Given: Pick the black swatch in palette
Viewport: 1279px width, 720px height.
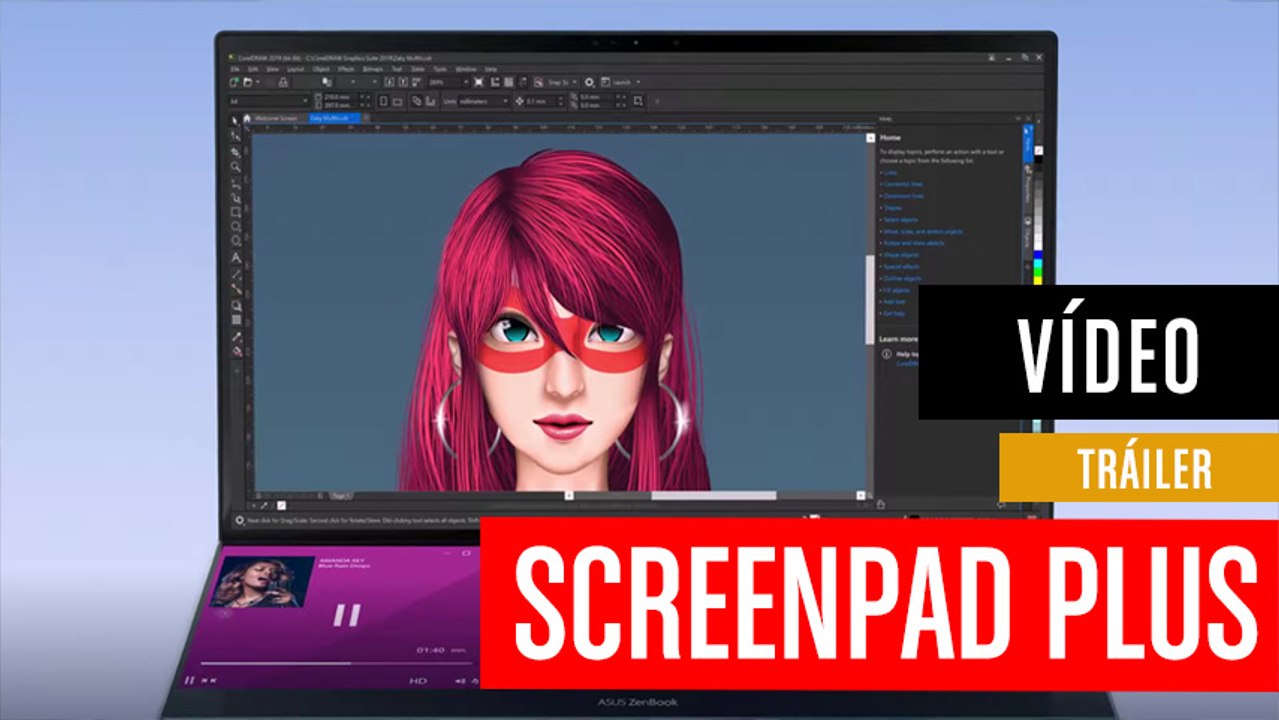Looking at the screenshot, I should 1038,160.
